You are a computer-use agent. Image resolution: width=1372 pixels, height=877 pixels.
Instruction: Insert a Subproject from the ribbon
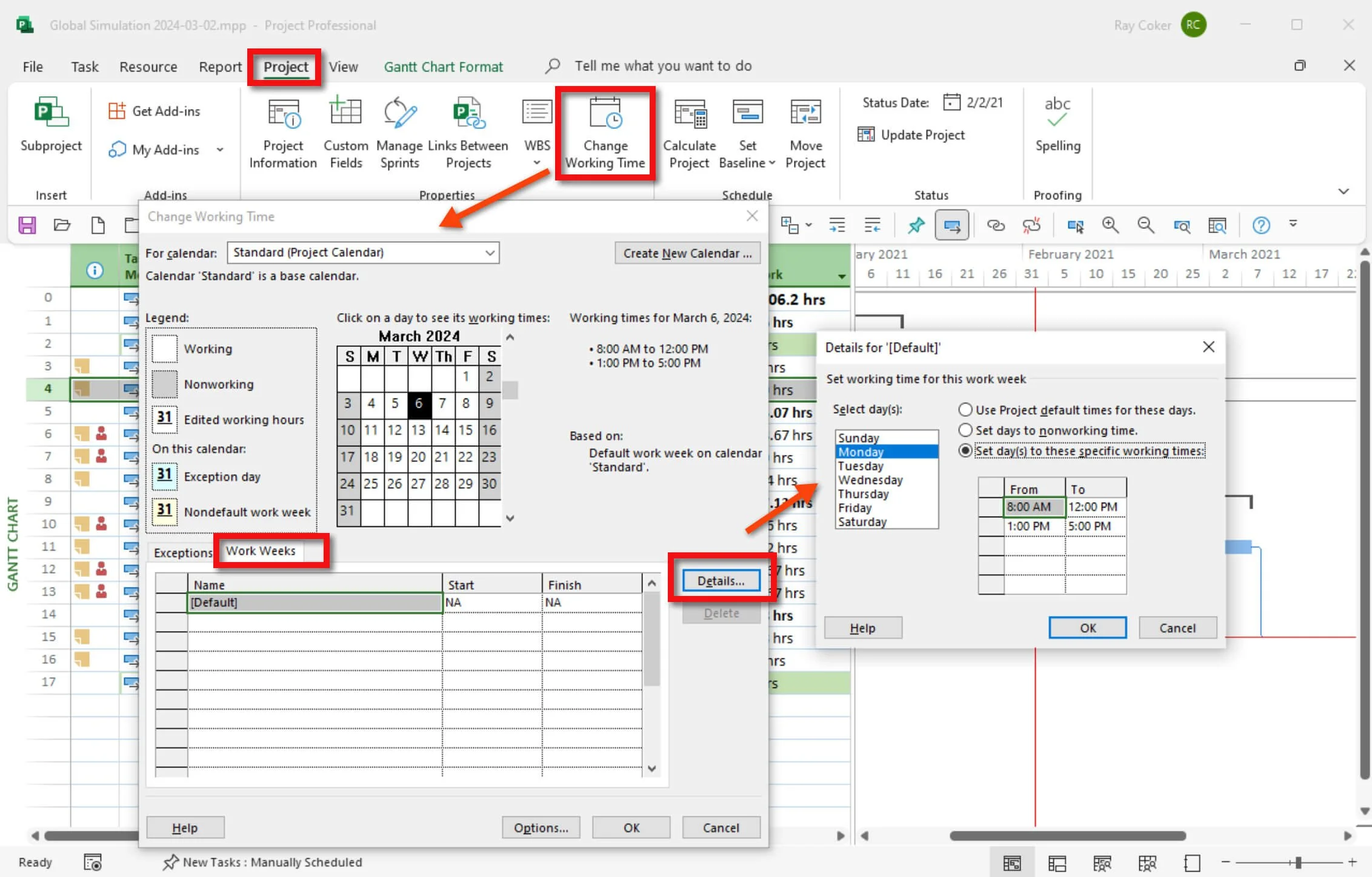tap(51, 125)
